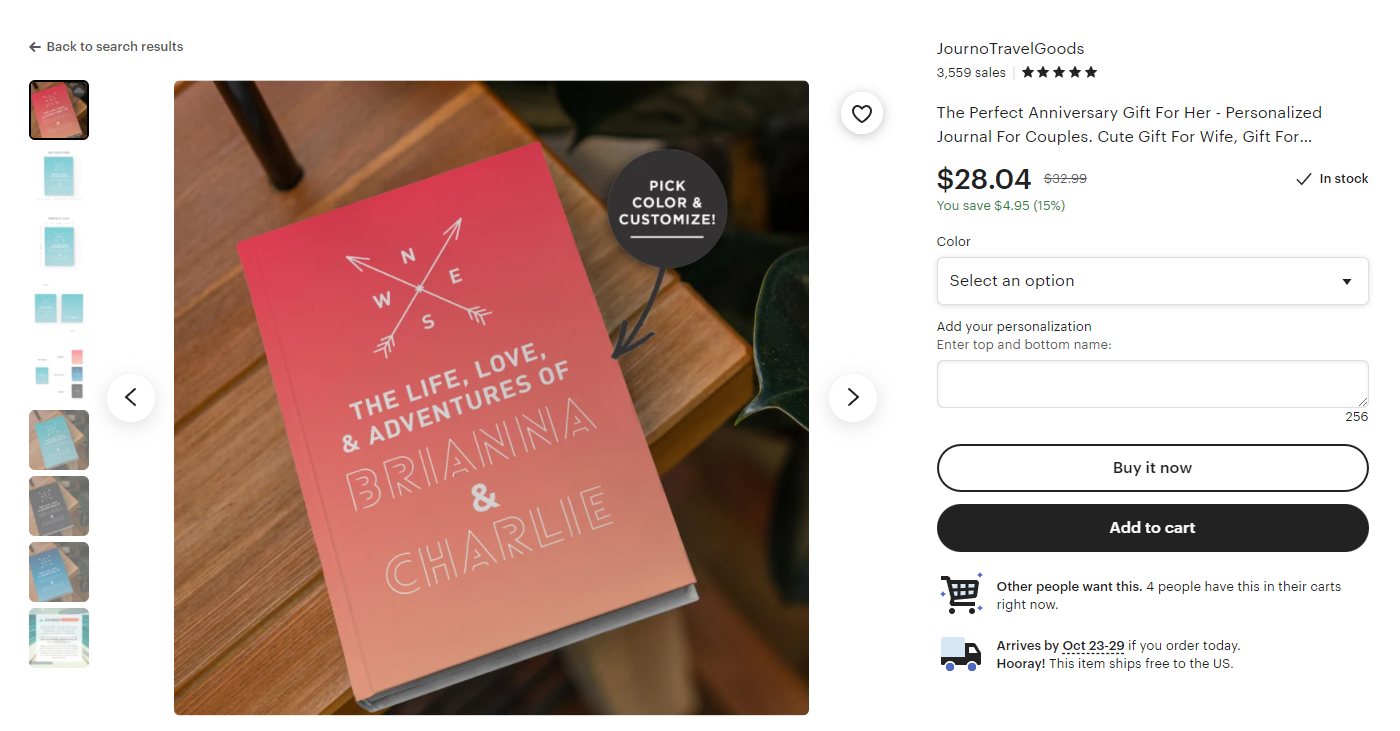The image size is (1400, 731).
Task: Show previous product photo with left arrow
Action: [131, 397]
